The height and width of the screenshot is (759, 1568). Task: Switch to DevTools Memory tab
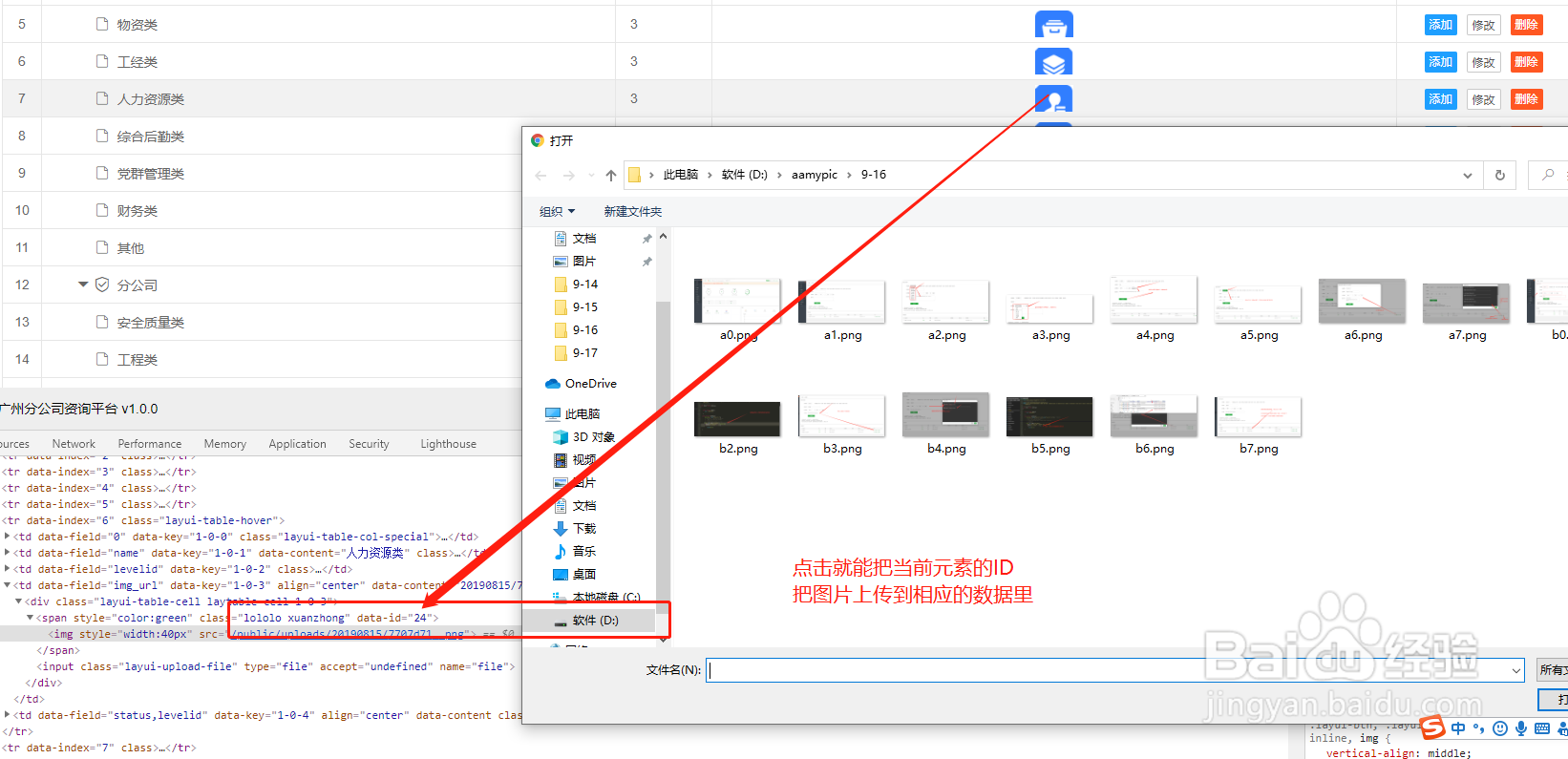pyautogui.click(x=225, y=444)
